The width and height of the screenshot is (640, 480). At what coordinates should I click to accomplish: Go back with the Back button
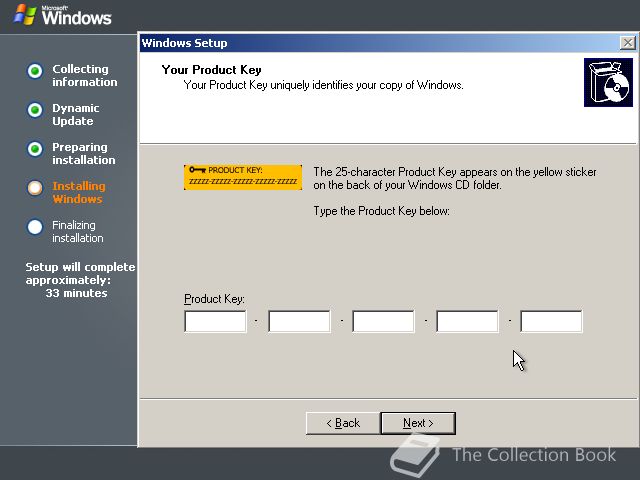343,423
